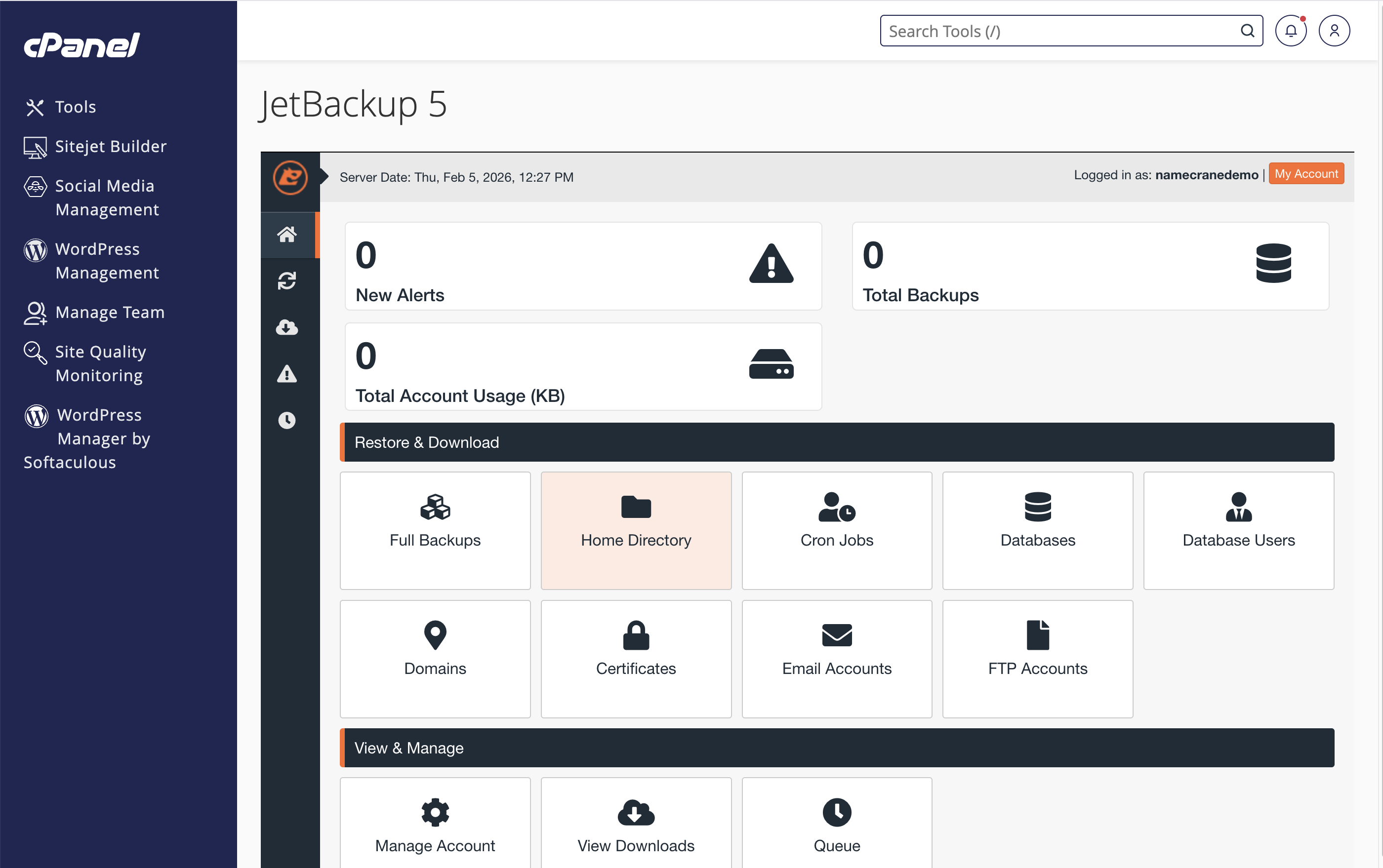
Task: Open the user account icon top right
Action: (x=1335, y=31)
